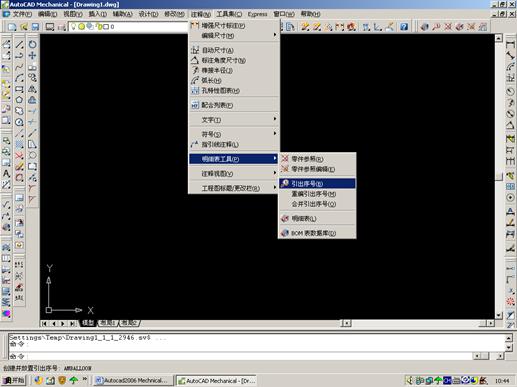
Task: Select the Spline curve tool
Action: click(19, 67)
